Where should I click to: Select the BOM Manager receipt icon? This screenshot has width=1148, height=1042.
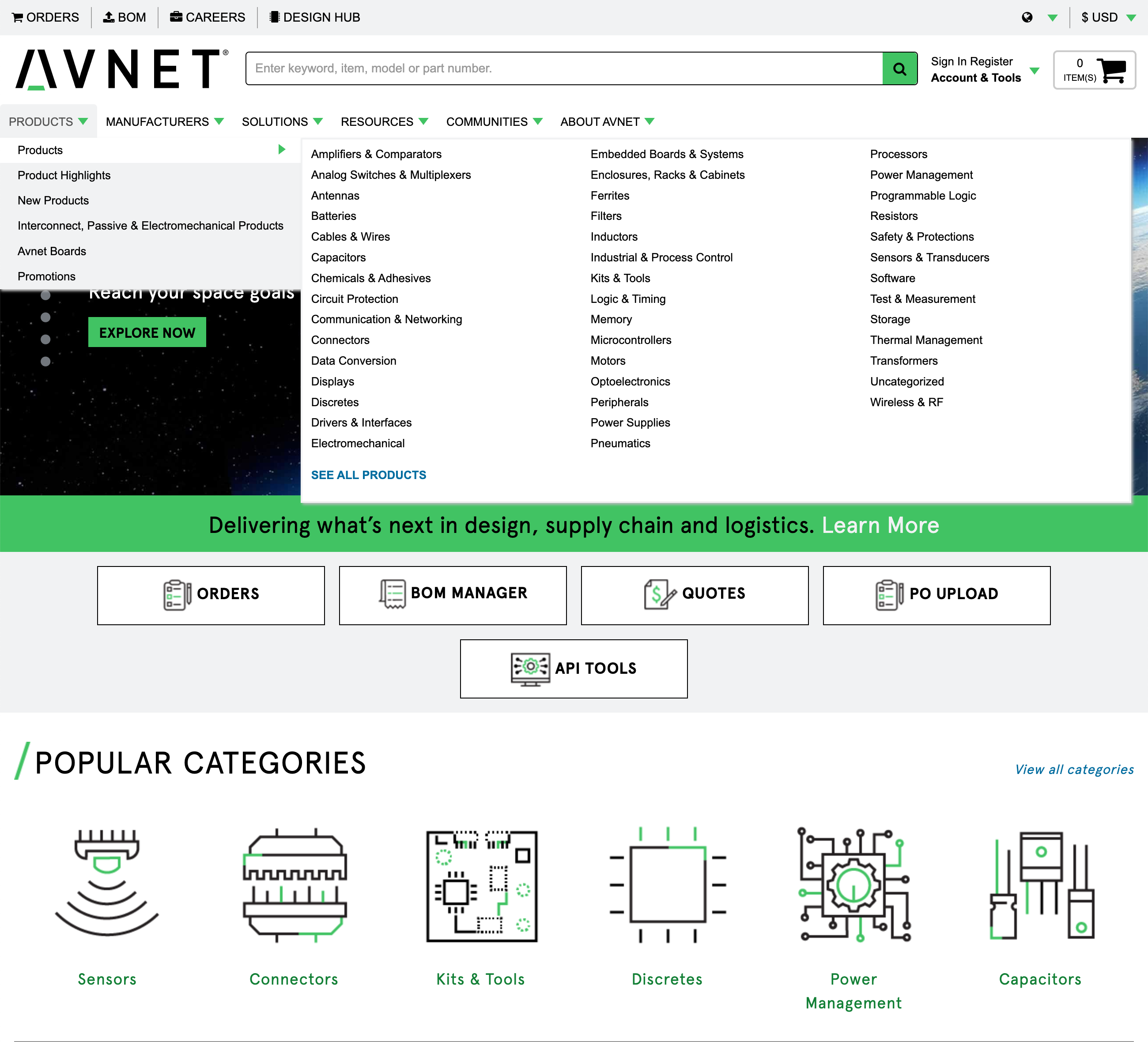[x=392, y=593]
